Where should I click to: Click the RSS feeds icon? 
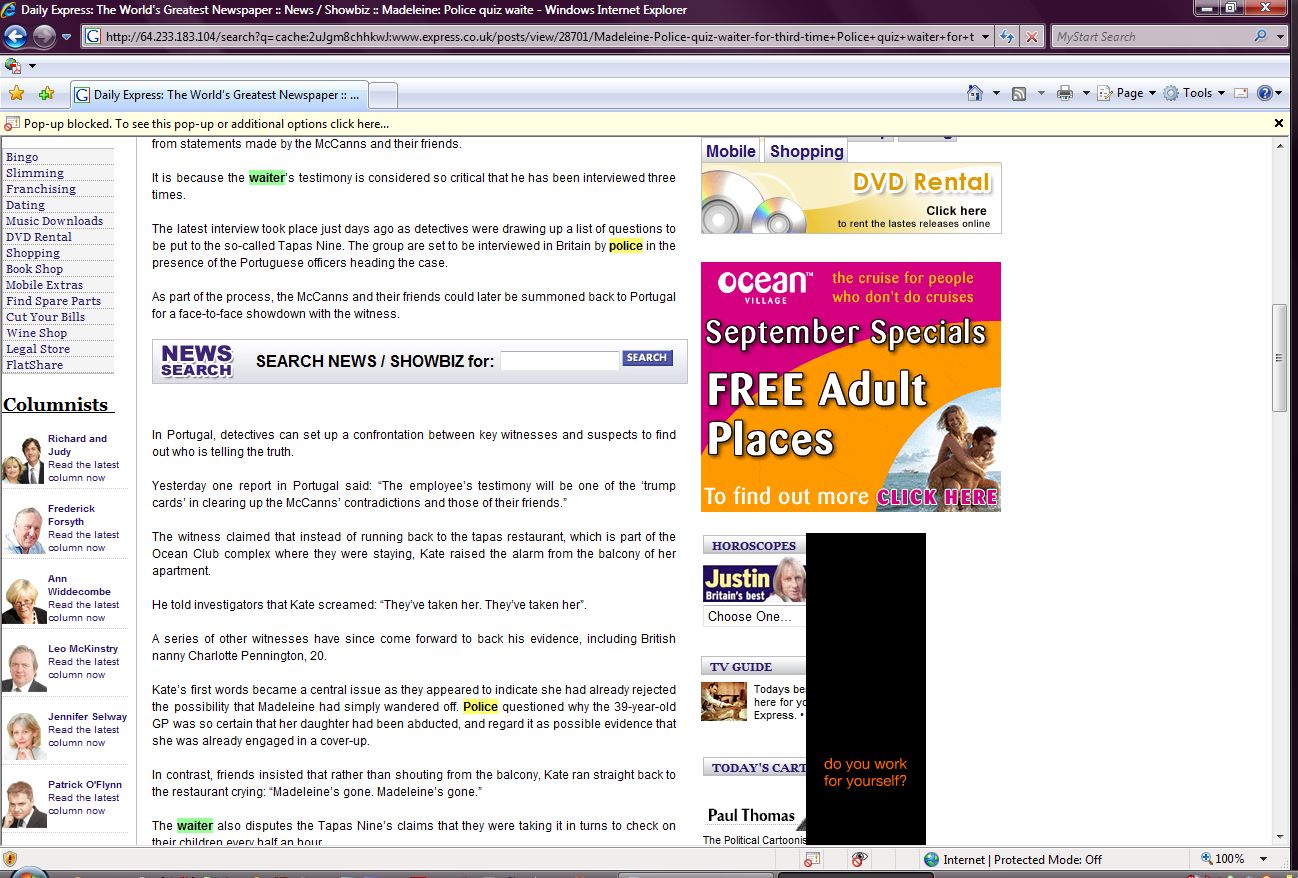pyautogui.click(x=1019, y=93)
